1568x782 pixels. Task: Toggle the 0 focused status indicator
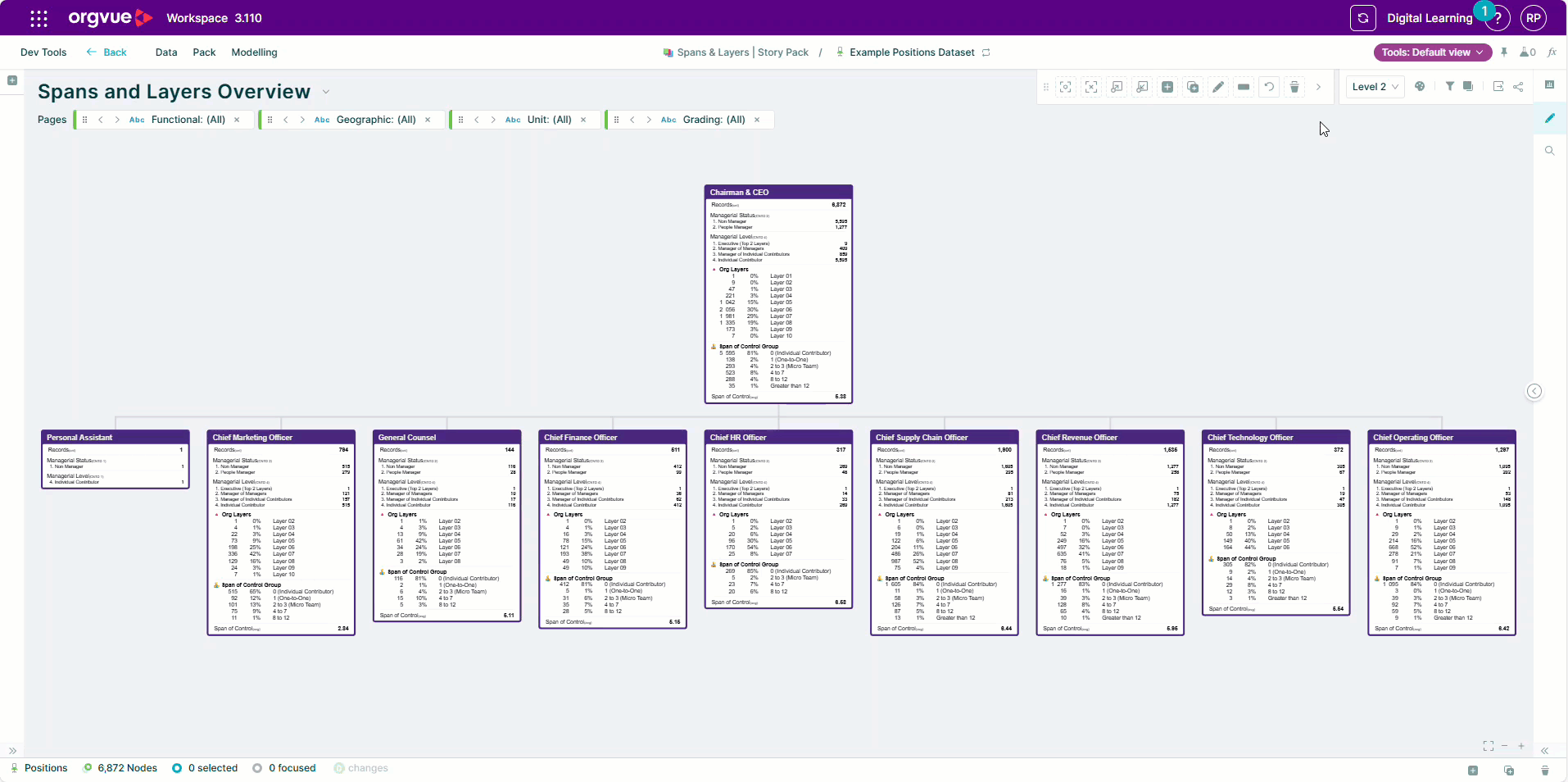(x=284, y=768)
